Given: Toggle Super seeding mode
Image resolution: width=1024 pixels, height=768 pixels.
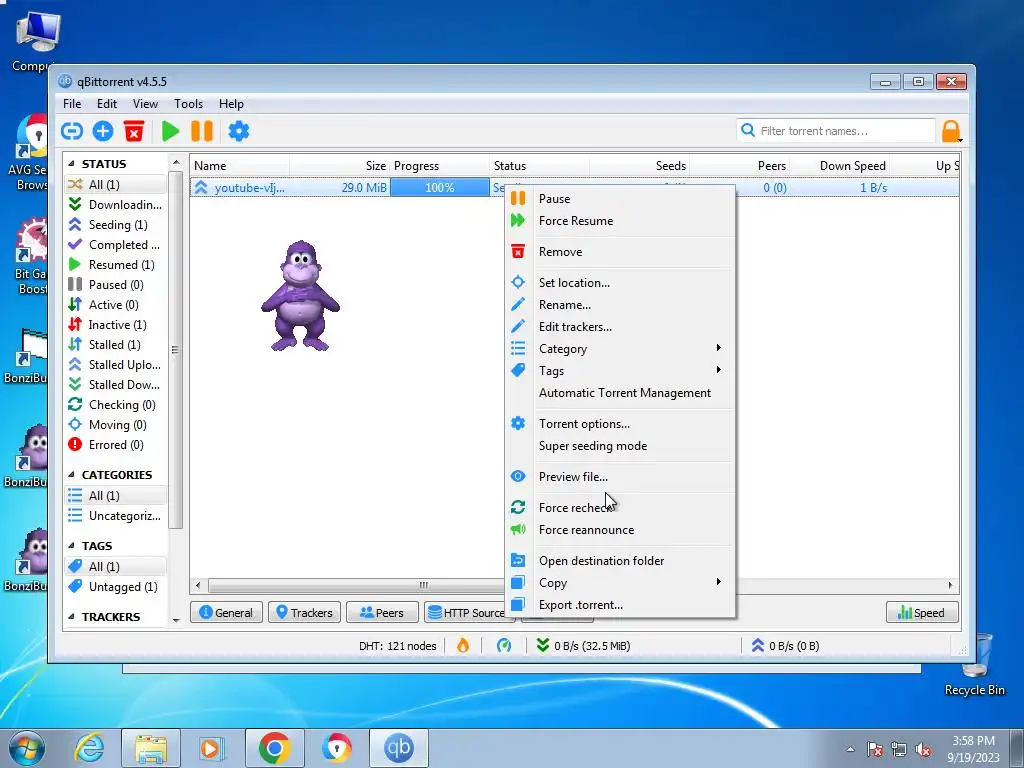Looking at the screenshot, I should pos(620,446).
